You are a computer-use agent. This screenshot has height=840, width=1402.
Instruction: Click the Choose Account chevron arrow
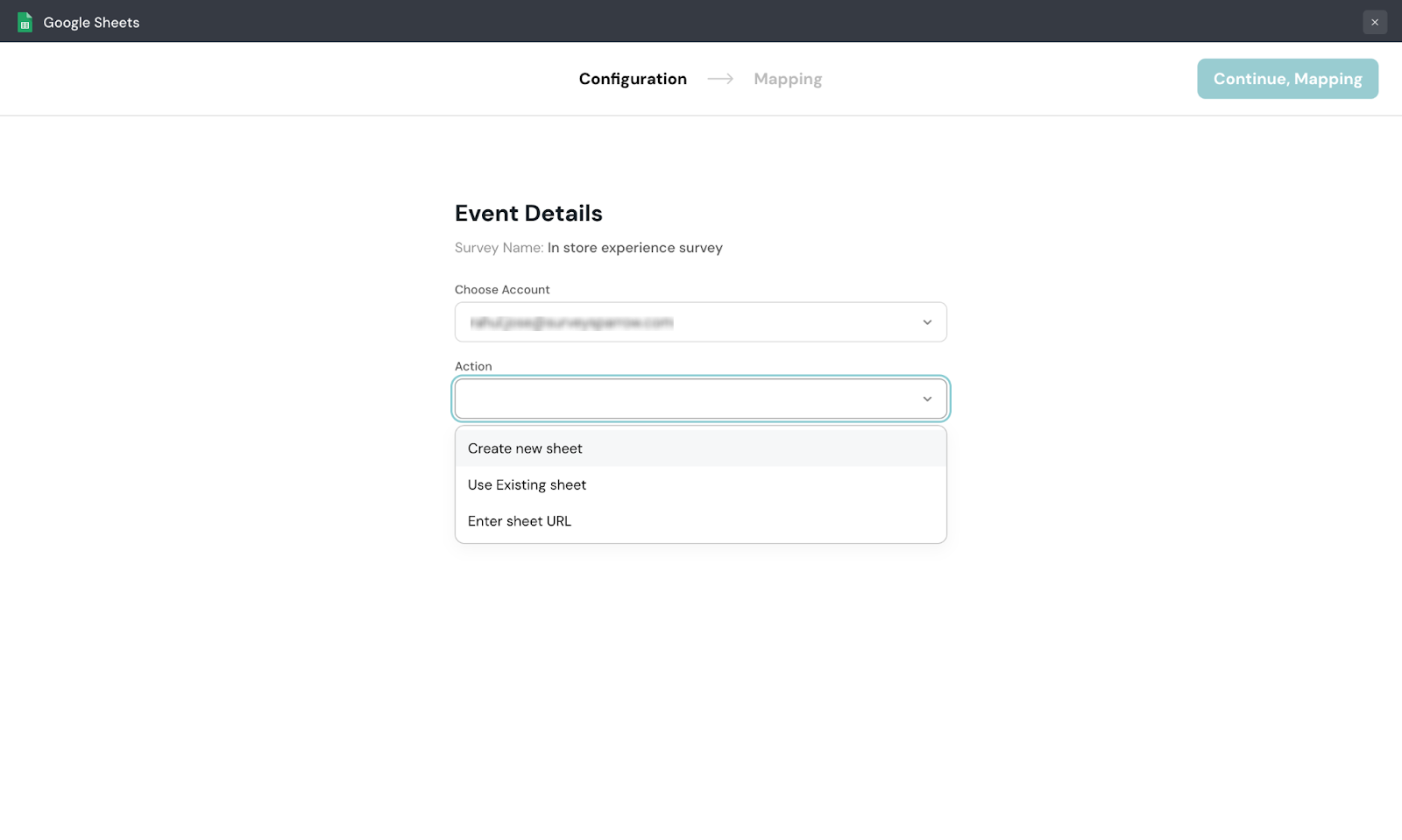pyautogui.click(x=927, y=322)
